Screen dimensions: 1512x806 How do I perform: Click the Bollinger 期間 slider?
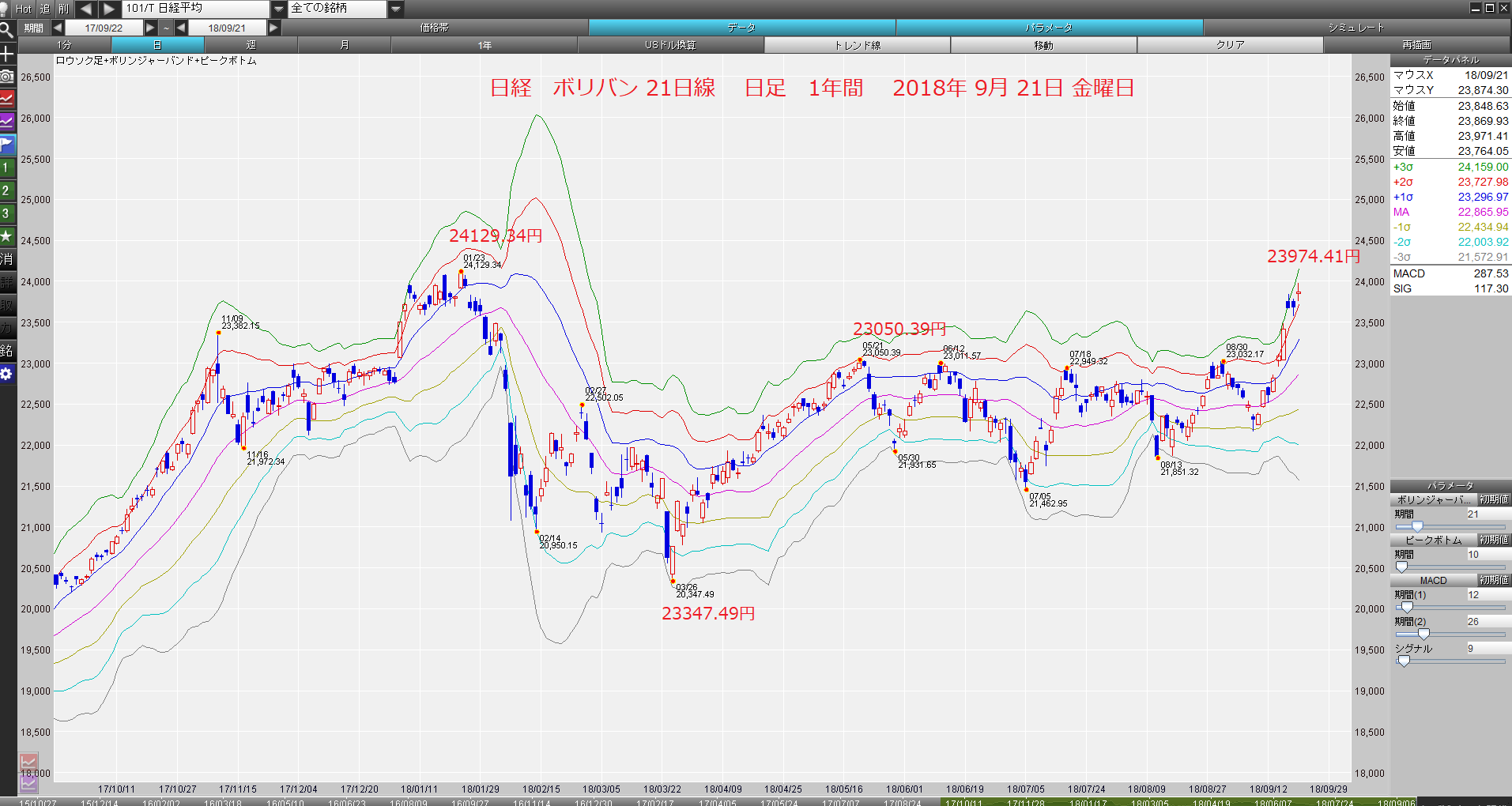[x=1450, y=526]
